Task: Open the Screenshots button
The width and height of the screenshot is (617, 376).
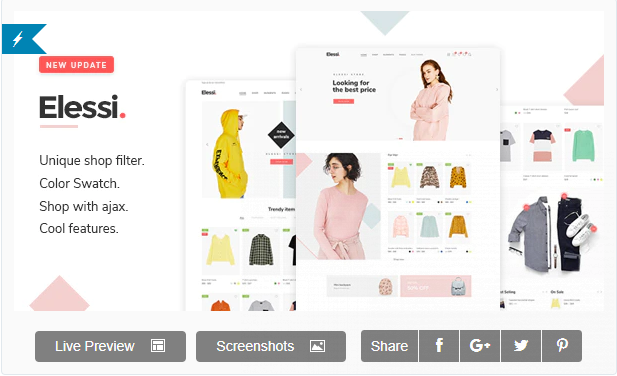Action: point(271,346)
